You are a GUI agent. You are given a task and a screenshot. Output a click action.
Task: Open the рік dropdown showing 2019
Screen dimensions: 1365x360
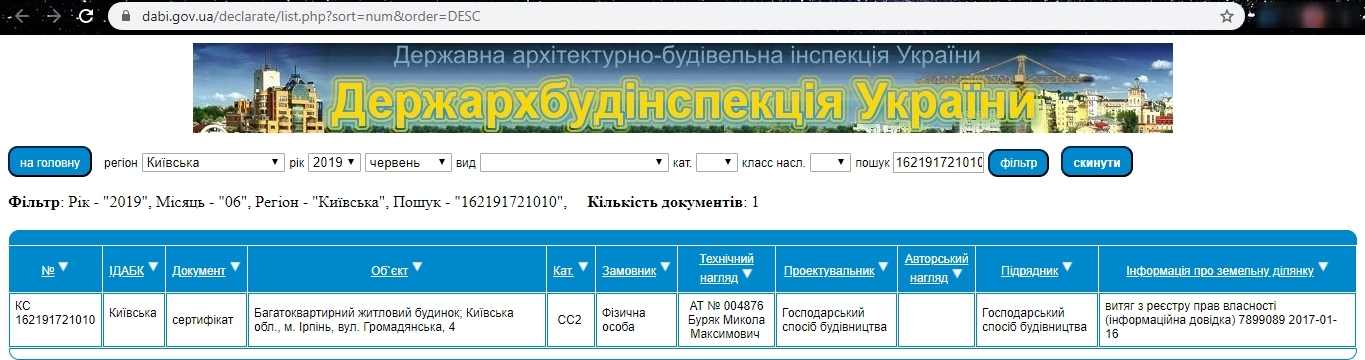coord(335,162)
